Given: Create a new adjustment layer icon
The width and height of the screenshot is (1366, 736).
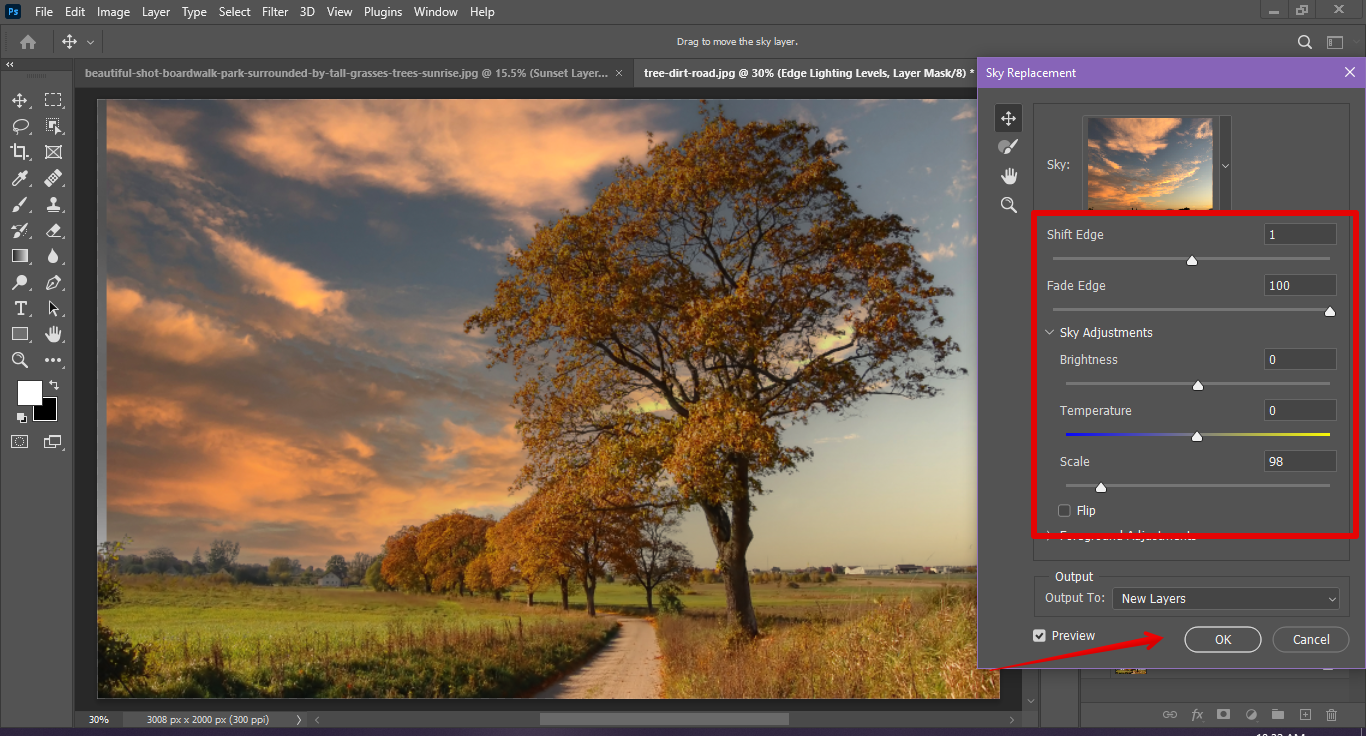Looking at the screenshot, I should tap(1251, 715).
